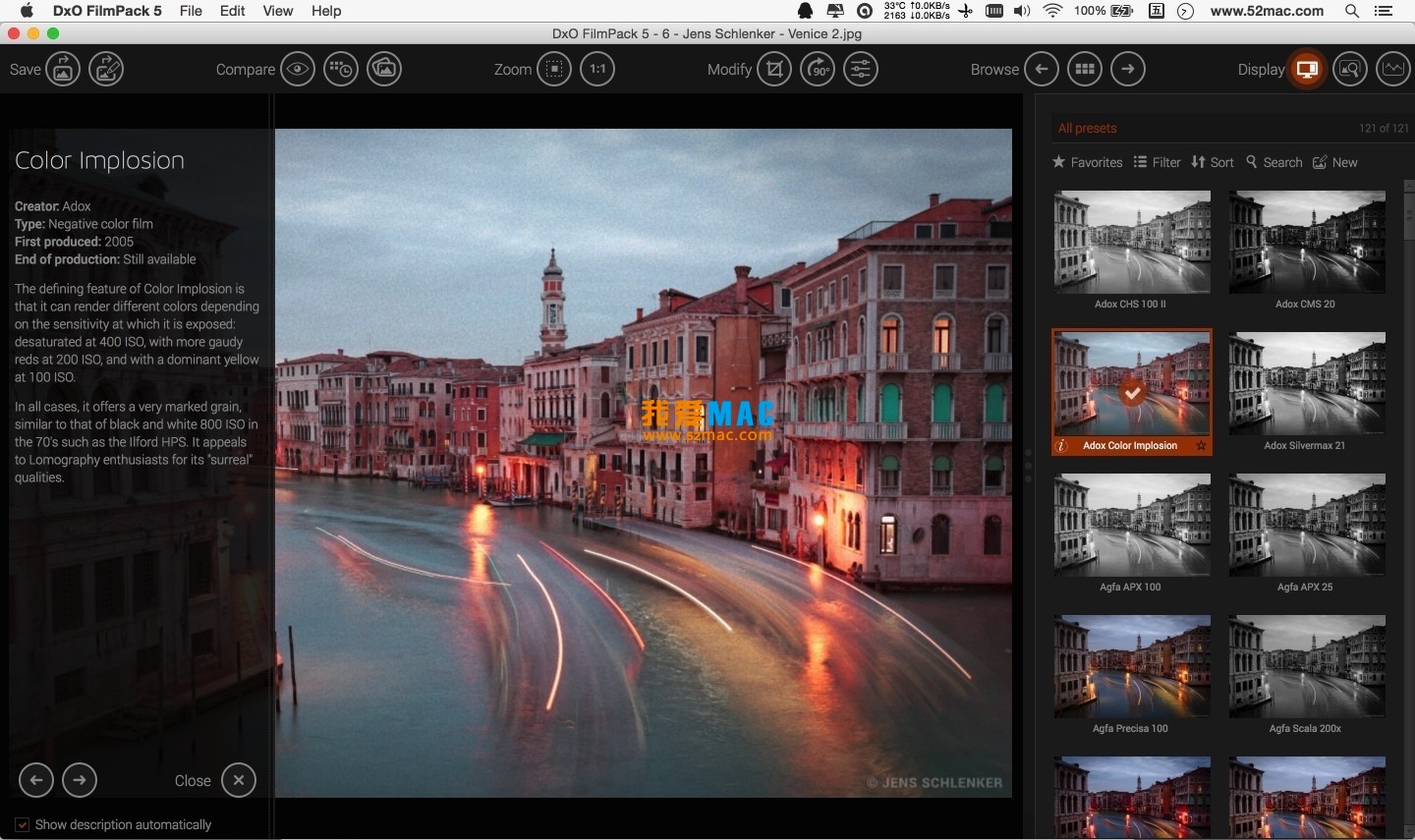
Task: Open the presets Filter options
Action: (x=1157, y=162)
